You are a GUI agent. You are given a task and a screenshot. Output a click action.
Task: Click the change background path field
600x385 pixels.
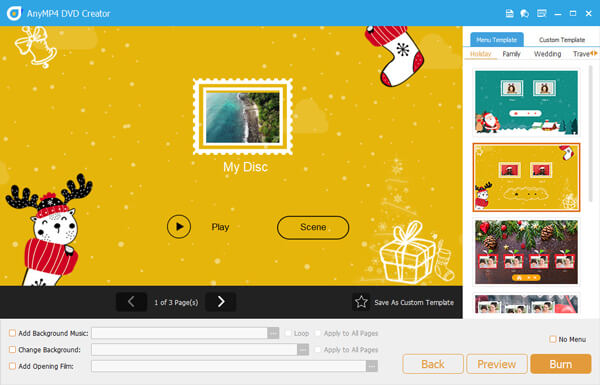click(194, 349)
